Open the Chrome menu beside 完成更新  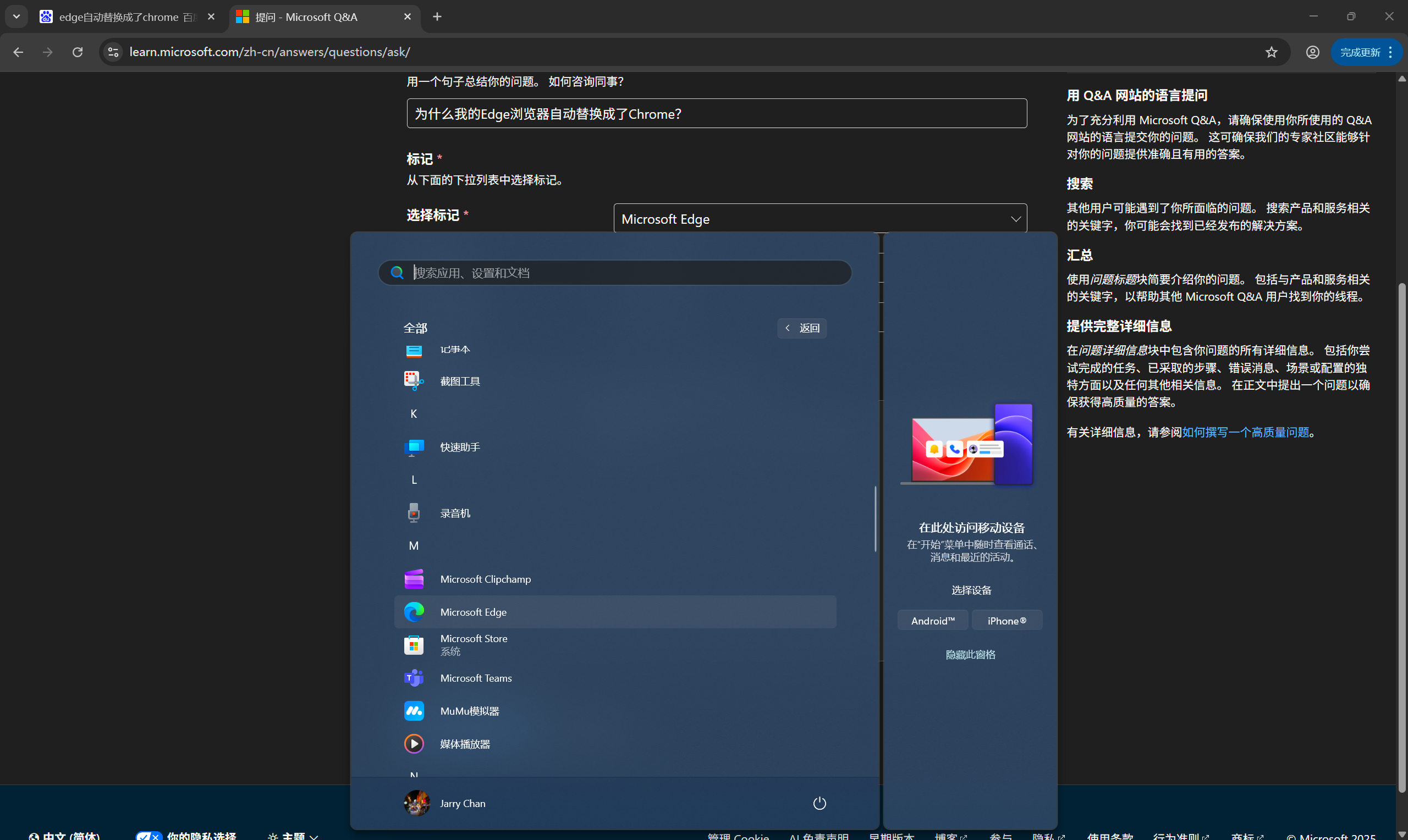(1390, 52)
